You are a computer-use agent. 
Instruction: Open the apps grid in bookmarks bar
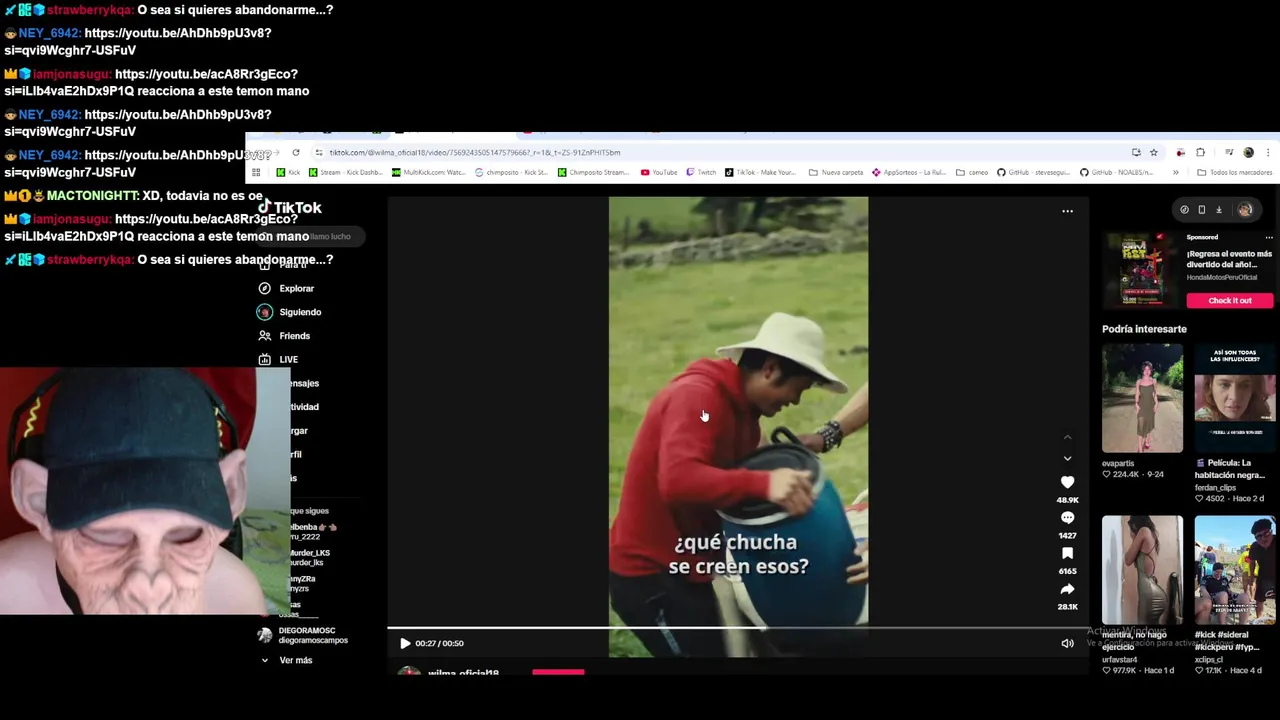tap(256, 172)
